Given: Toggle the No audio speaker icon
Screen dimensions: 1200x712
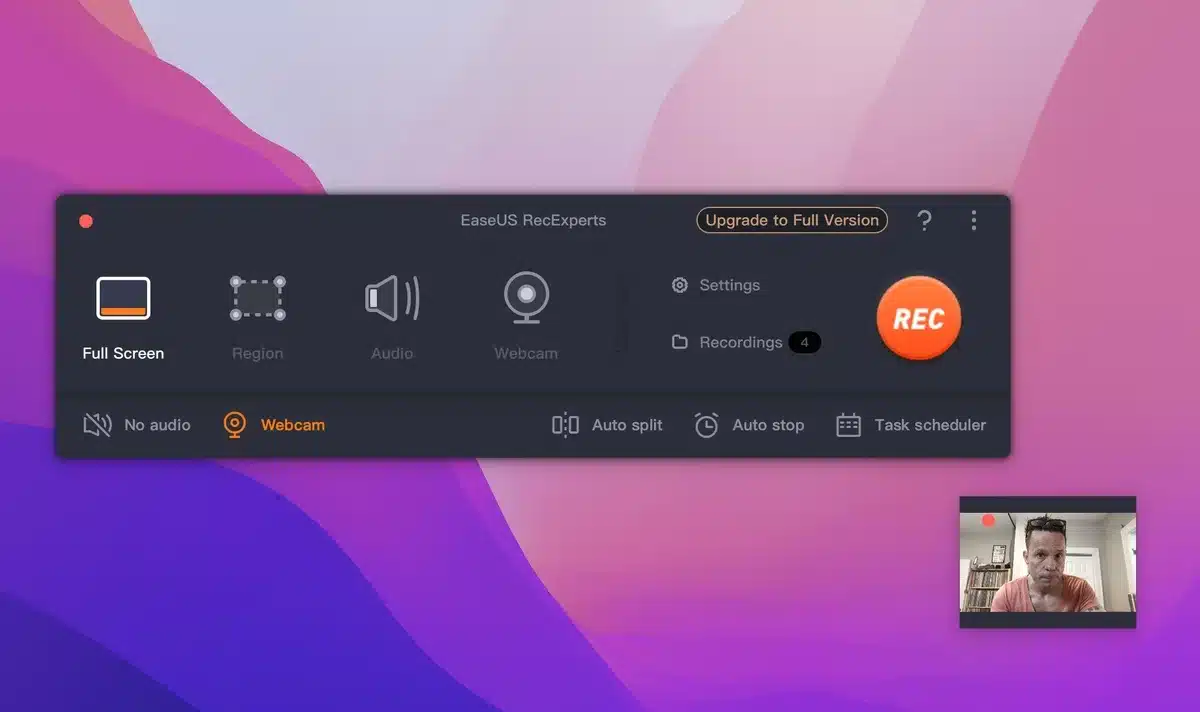Looking at the screenshot, I should (97, 425).
